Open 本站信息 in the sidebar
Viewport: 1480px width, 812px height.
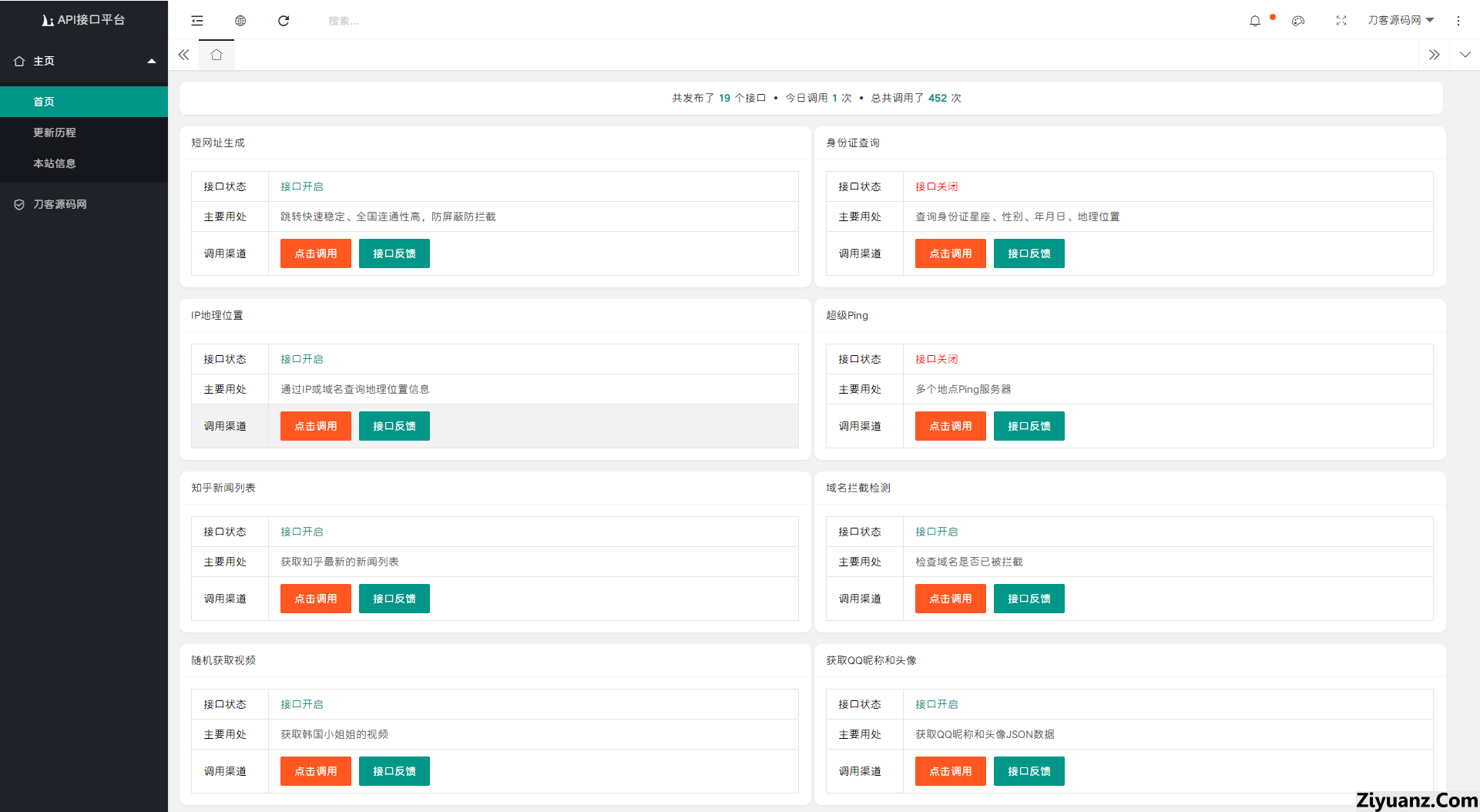coord(55,163)
